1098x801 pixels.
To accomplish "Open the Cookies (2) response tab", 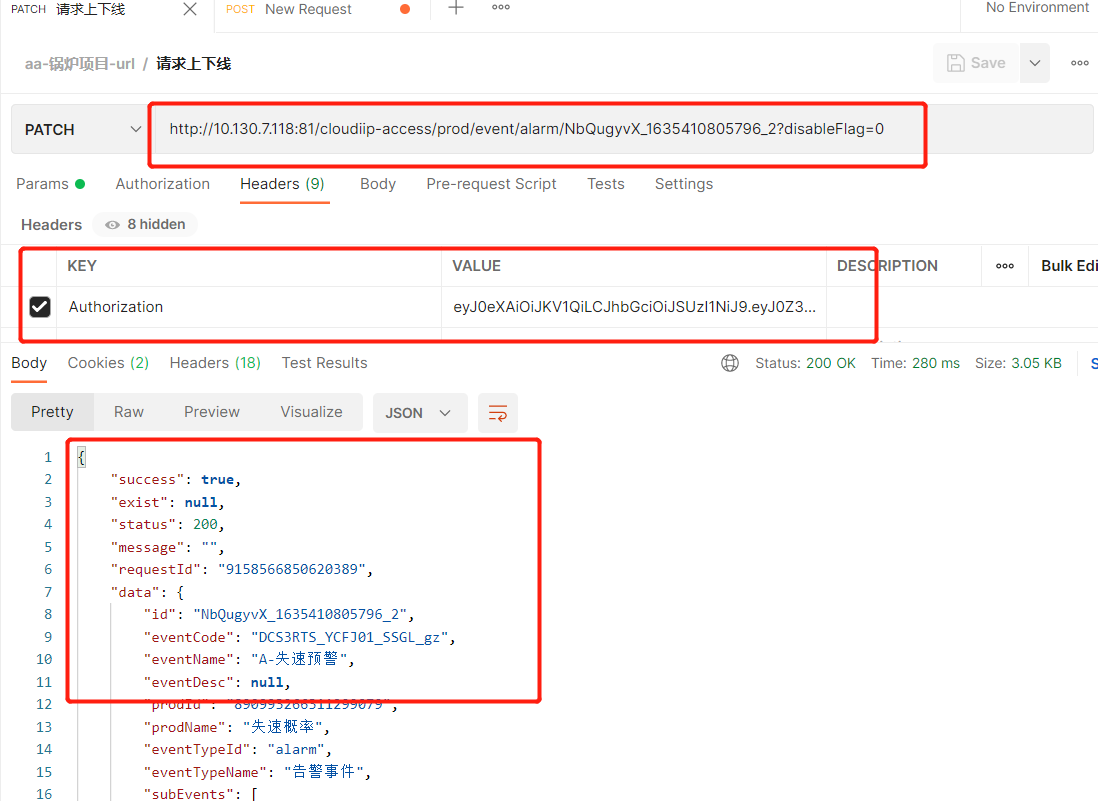I will click(x=108, y=363).
